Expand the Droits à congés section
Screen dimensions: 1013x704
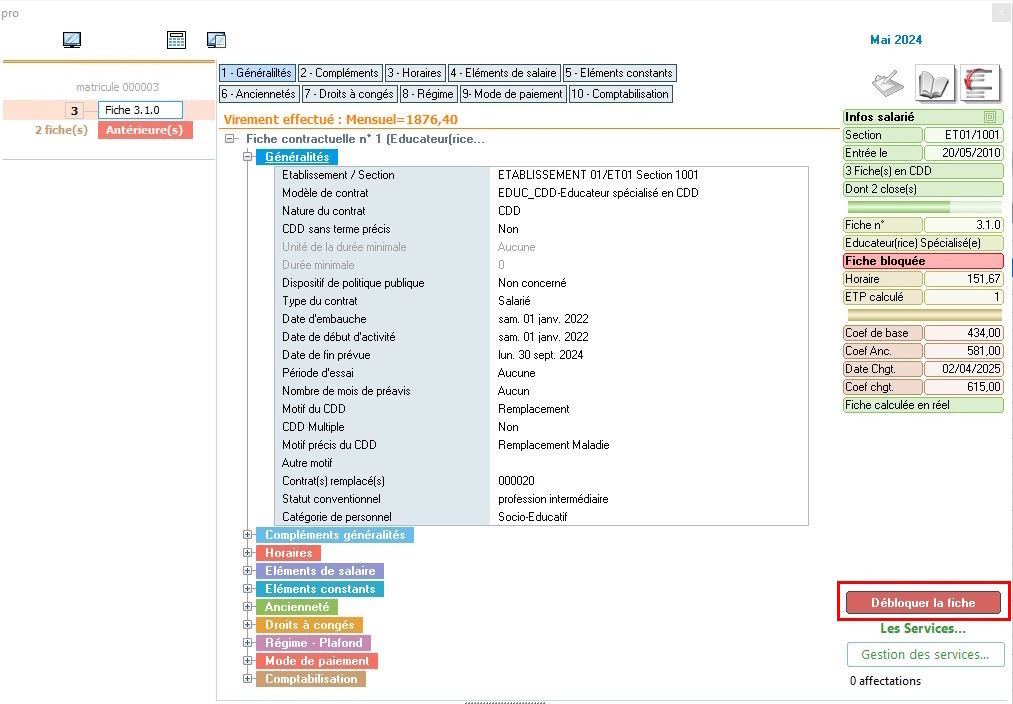point(248,625)
